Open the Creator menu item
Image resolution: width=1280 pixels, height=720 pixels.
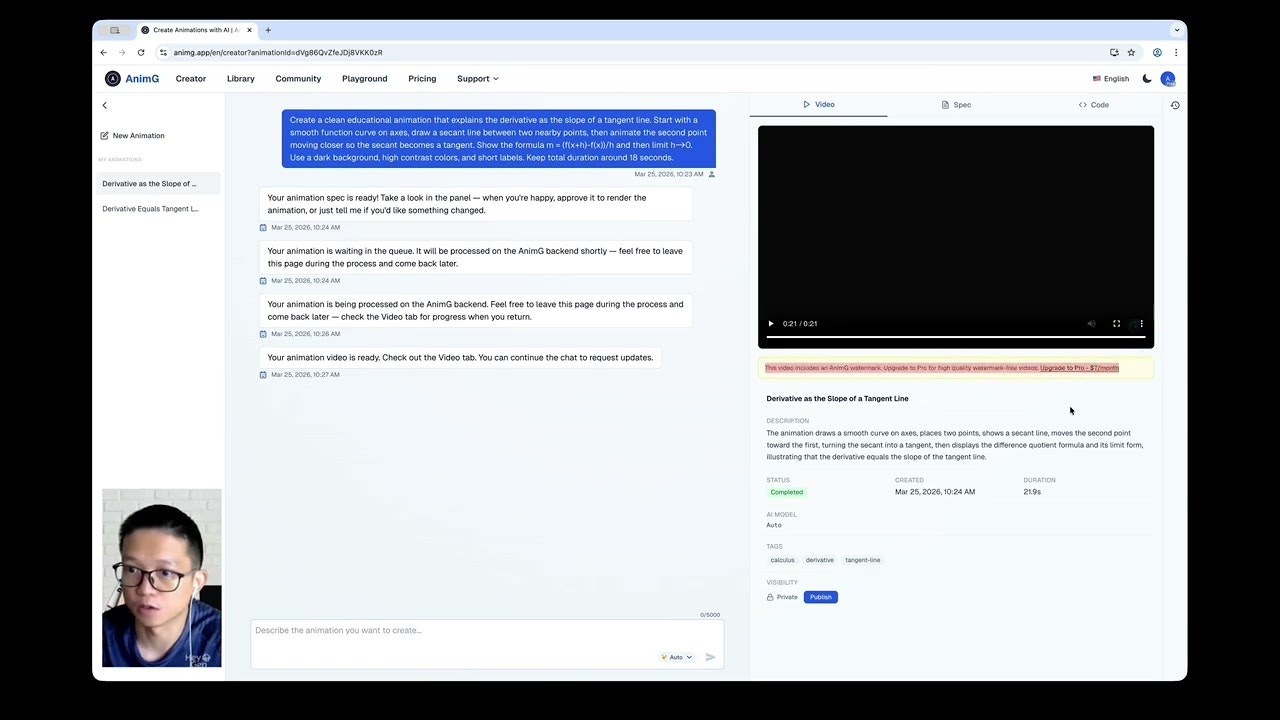(x=191, y=79)
